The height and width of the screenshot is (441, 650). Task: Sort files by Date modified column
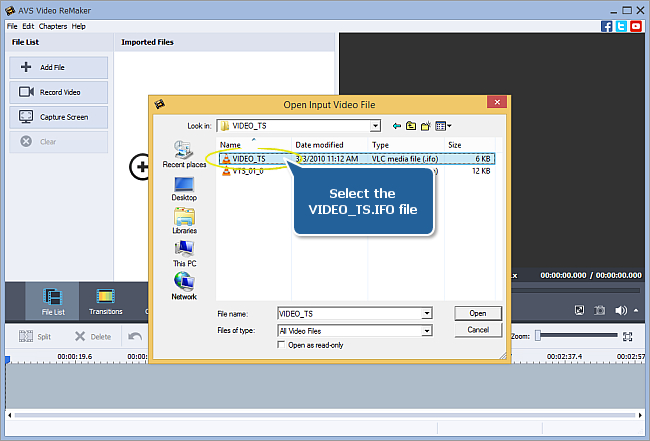pos(330,145)
